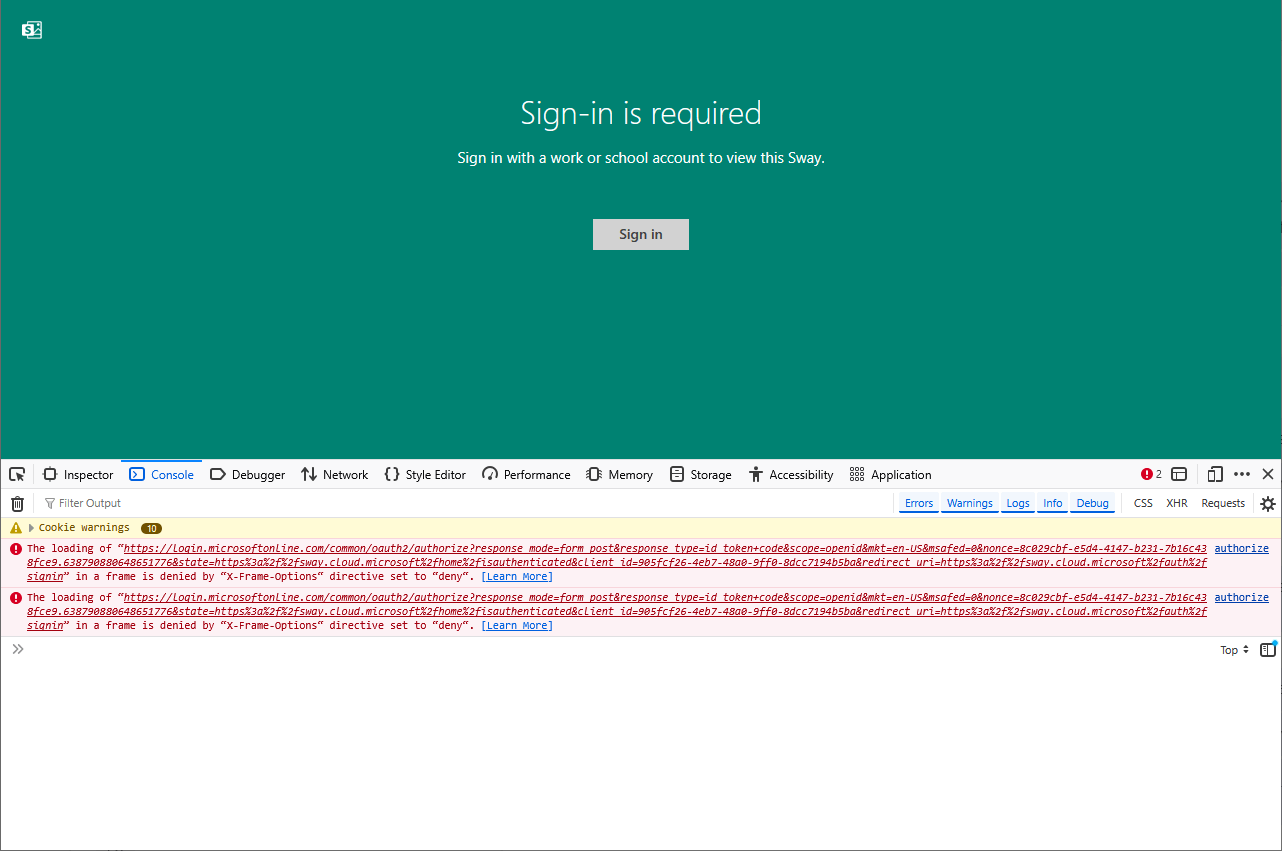Toggle the Errors filter

tap(919, 503)
